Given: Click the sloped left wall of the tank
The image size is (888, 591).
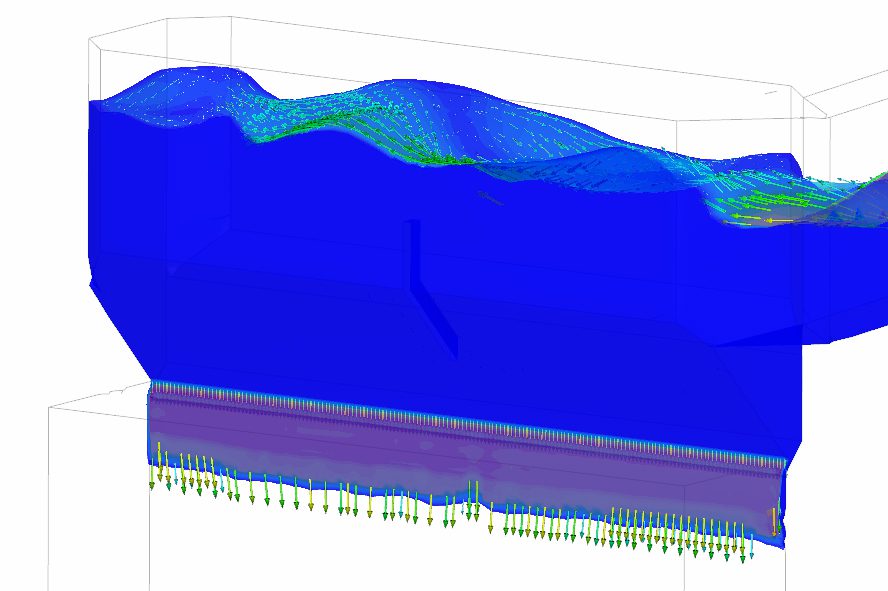Looking at the screenshot, I should tap(120, 330).
